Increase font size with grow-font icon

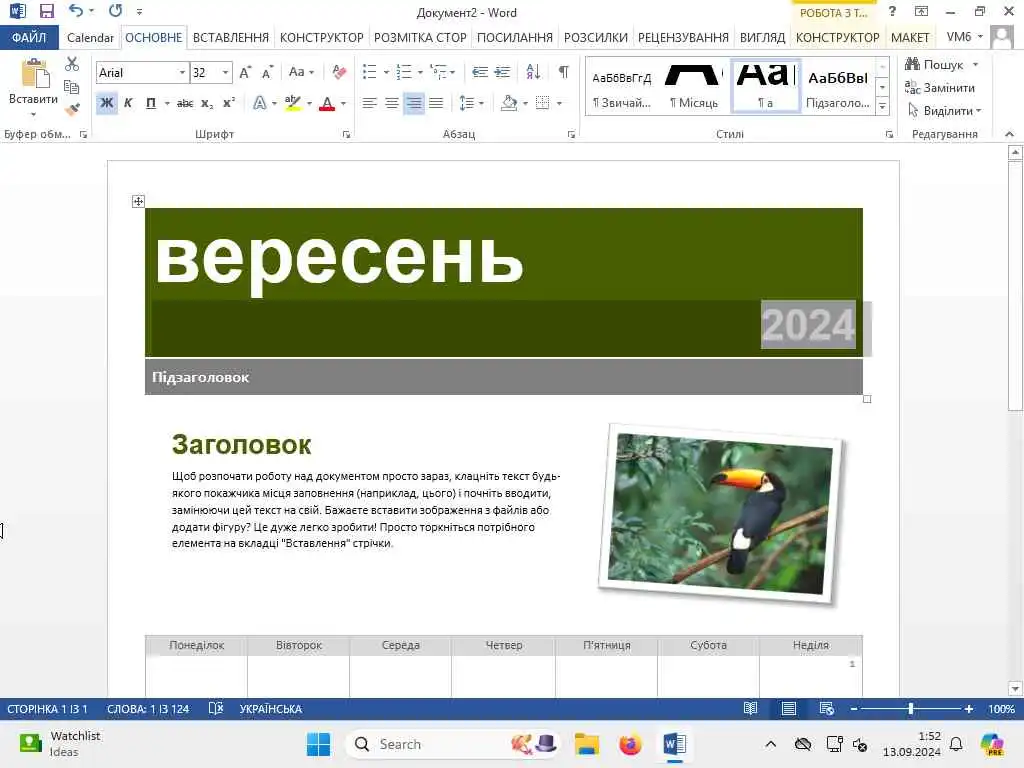(245, 72)
